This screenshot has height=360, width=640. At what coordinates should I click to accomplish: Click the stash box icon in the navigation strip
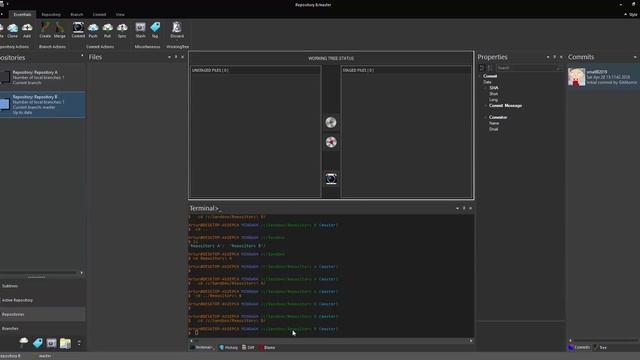[51, 343]
